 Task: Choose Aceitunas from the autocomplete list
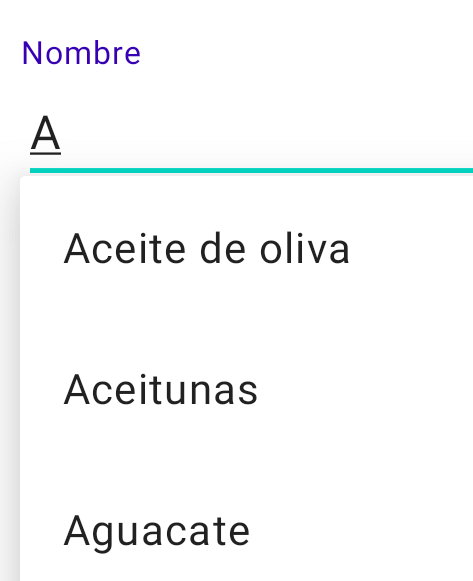(x=247, y=390)
